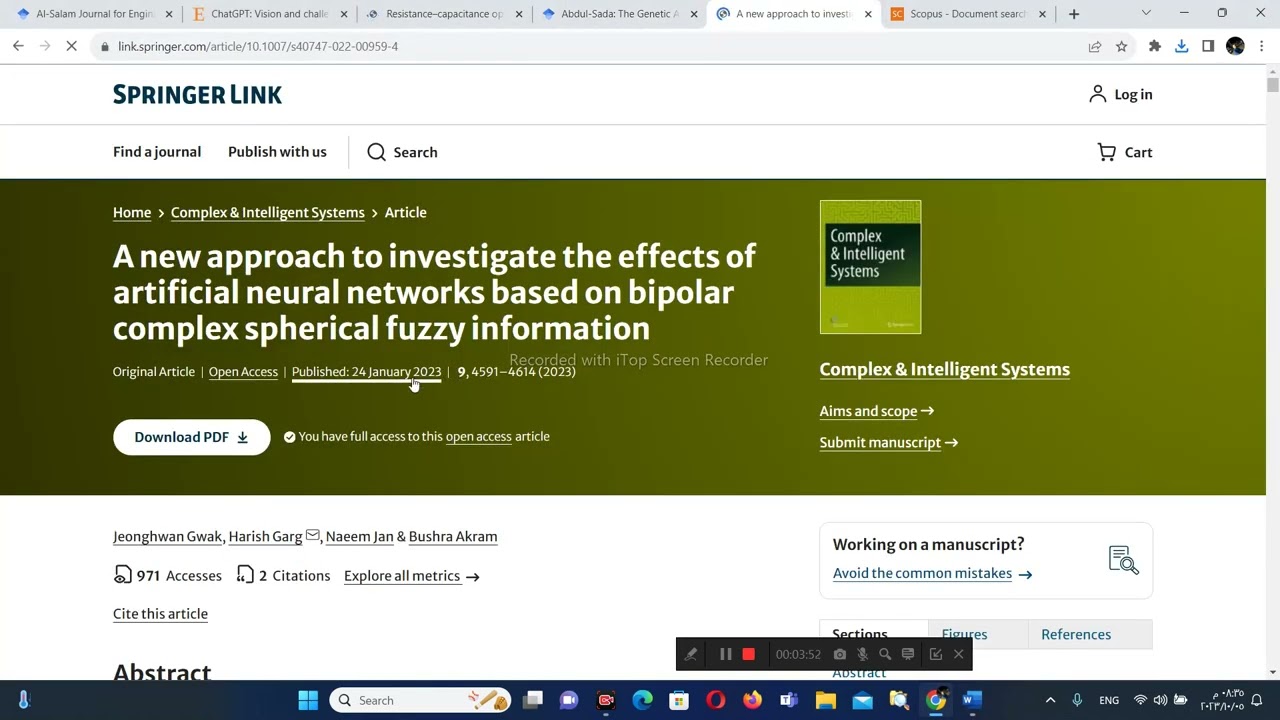Click the Complex & Intelligent Systems journal cover

coord(870,267)
